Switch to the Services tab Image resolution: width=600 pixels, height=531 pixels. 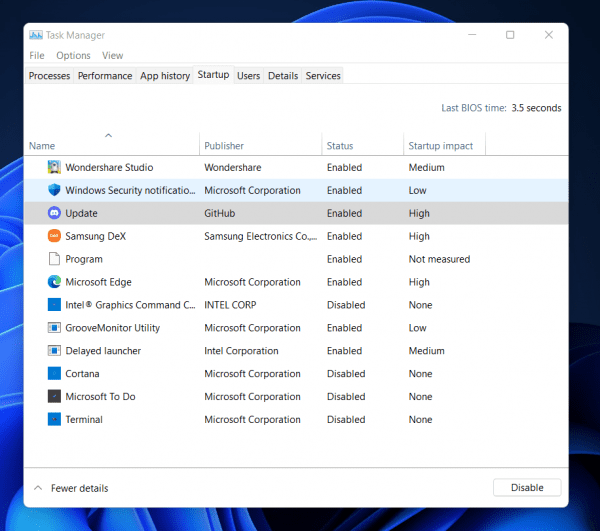[323, 76]
